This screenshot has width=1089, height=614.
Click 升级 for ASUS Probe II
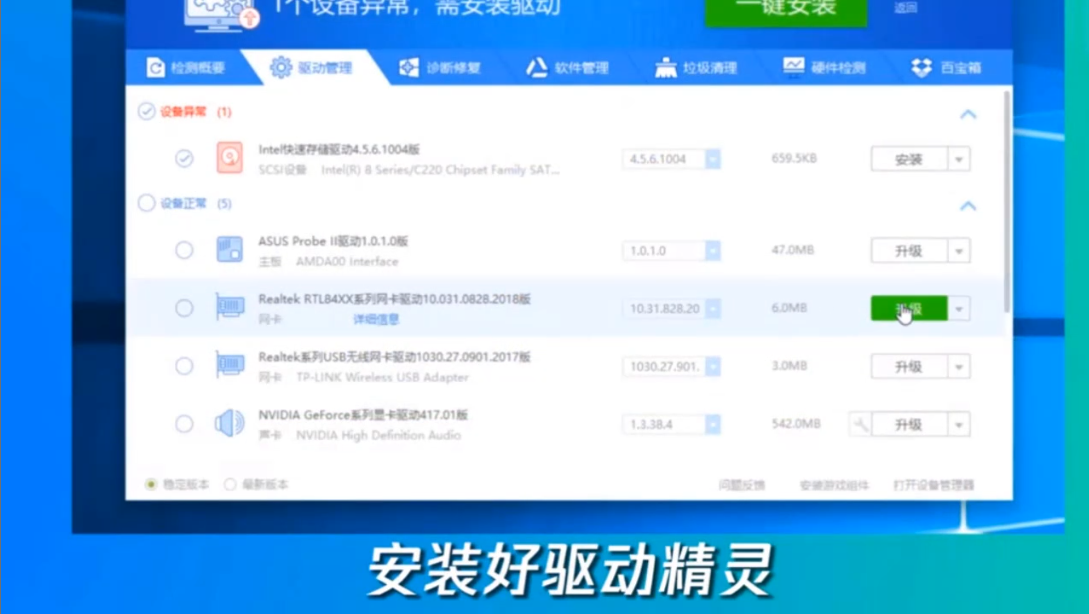909,251
